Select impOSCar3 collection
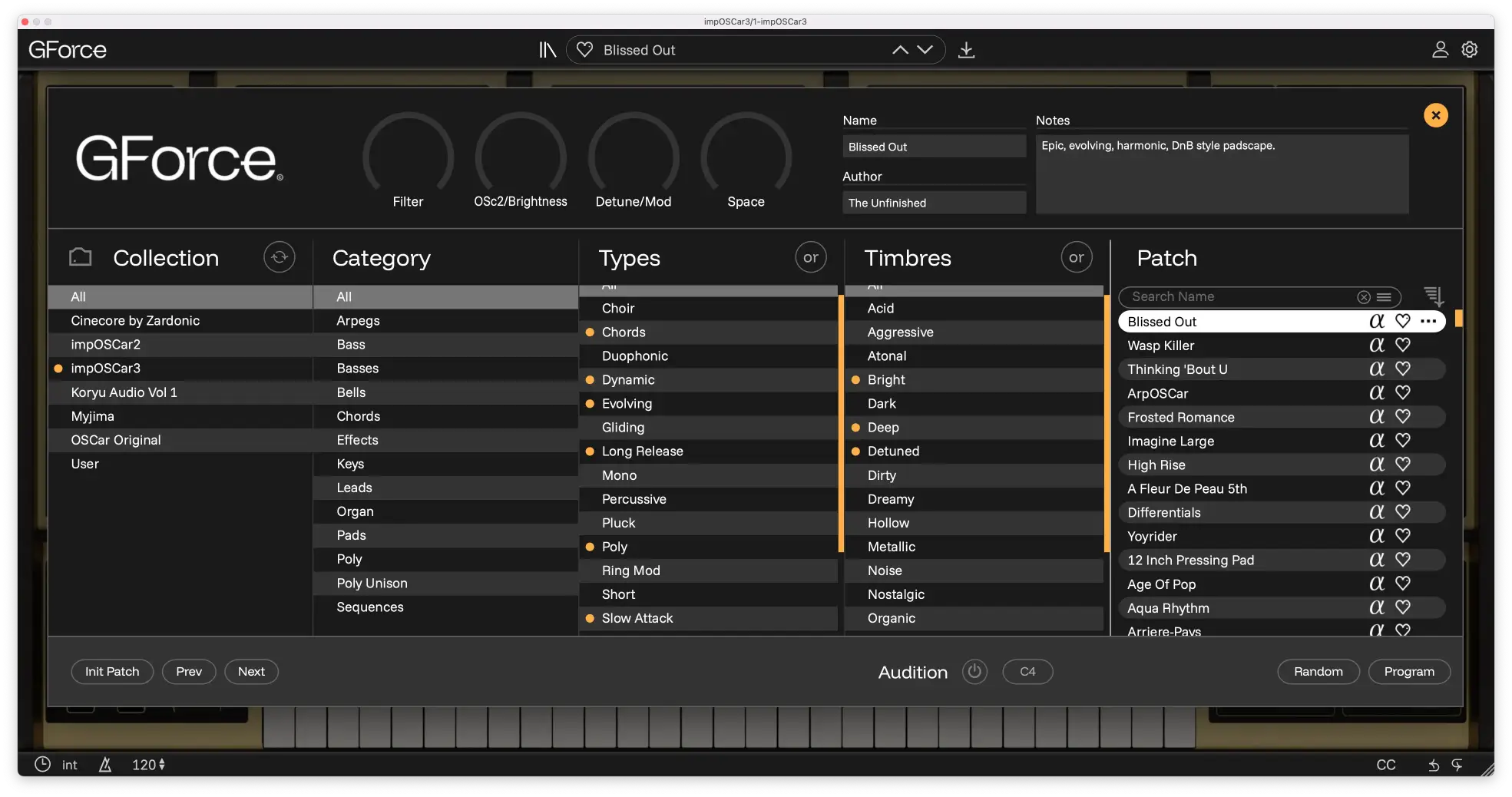The image size is (1512, 797). (x=180, y=369)
